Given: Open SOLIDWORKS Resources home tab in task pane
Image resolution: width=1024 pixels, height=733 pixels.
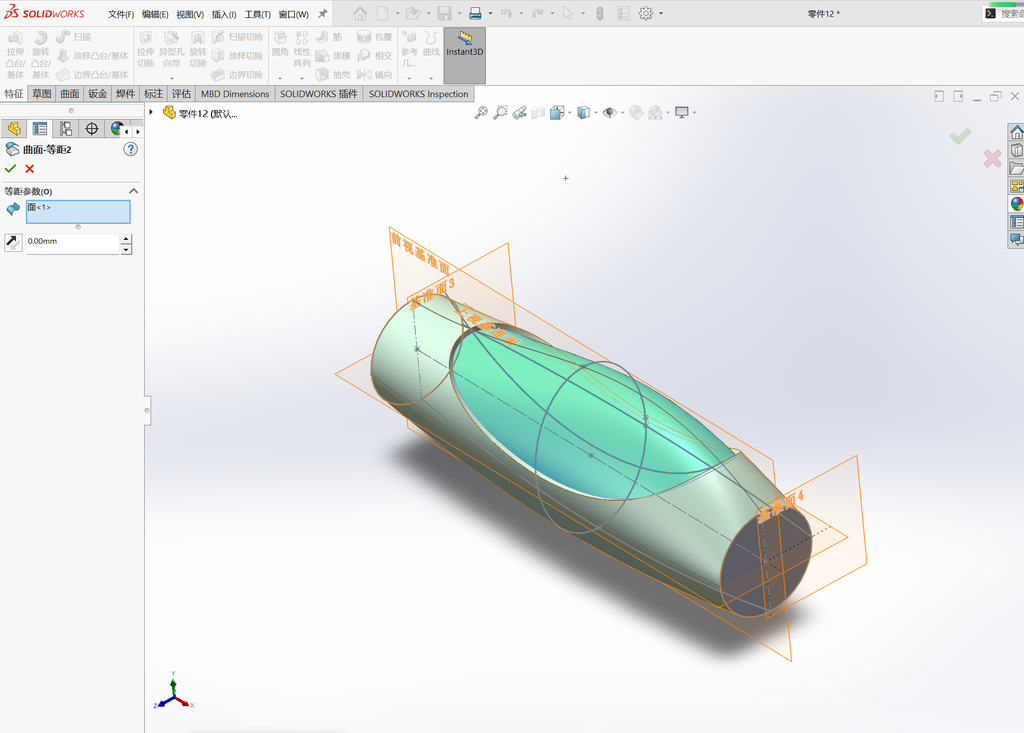Looking at the screenshot, I should click(x=1017, y=132).
